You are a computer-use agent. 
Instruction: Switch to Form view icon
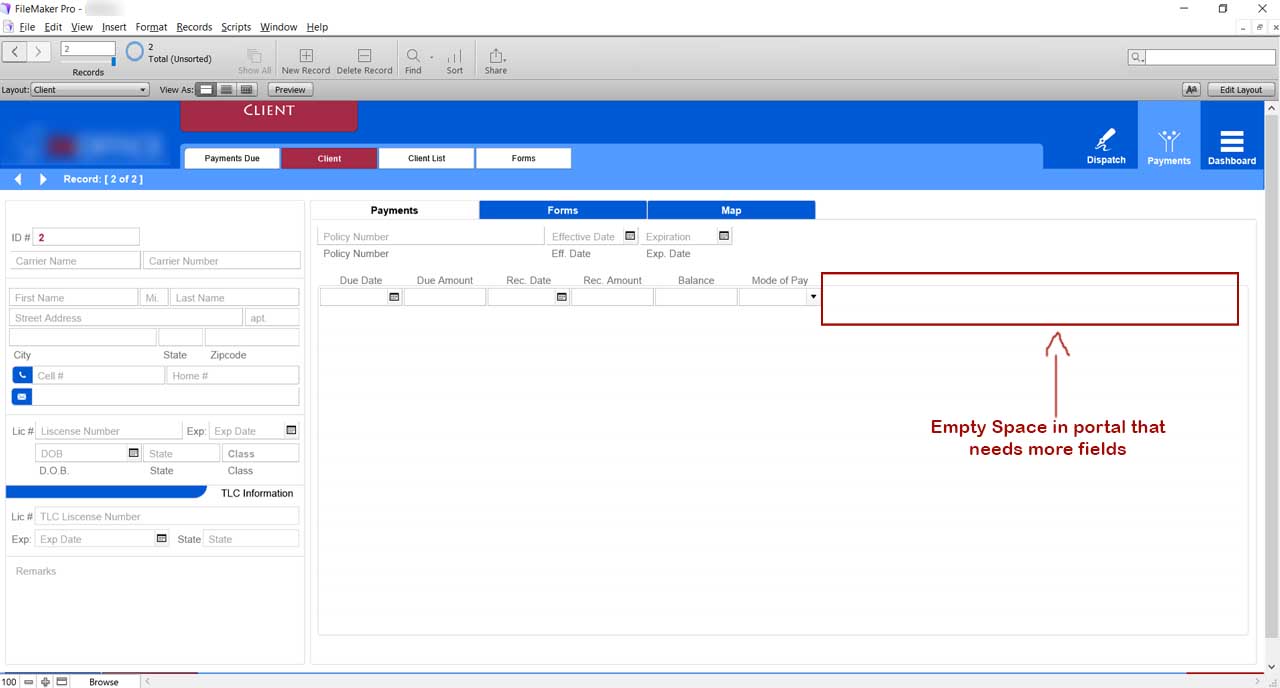(207, 90)
